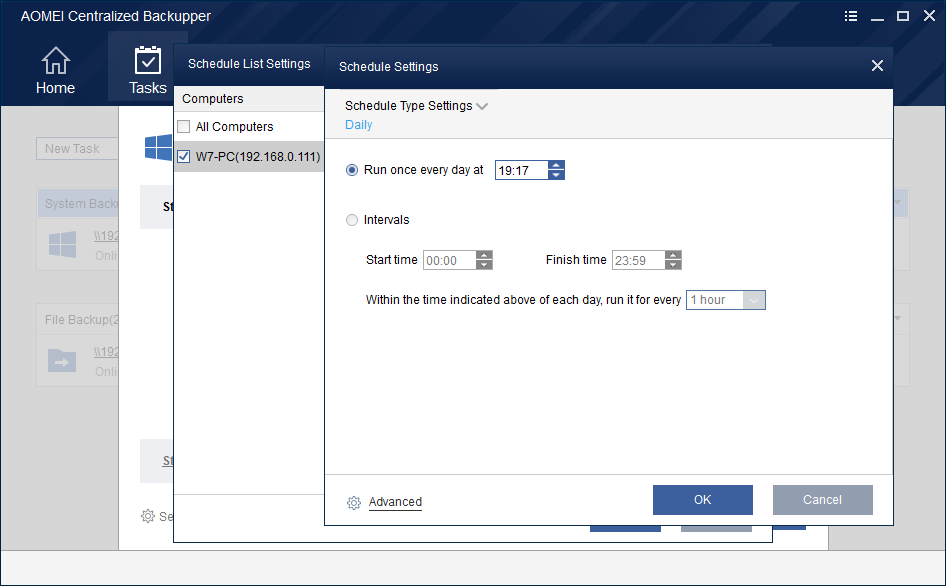
Task: Select the Intervals radio button
Action: click(352, 220)
